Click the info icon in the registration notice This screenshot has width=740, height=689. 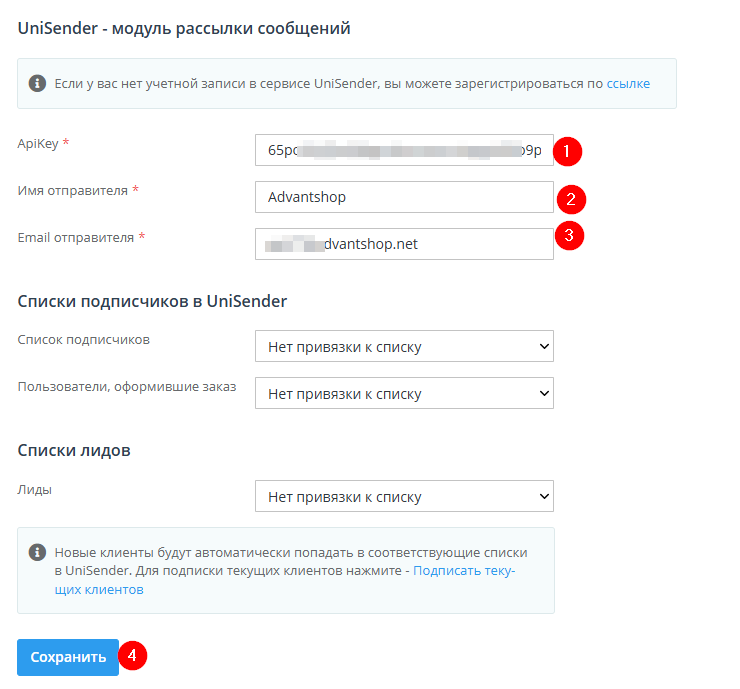coord(37,83)
